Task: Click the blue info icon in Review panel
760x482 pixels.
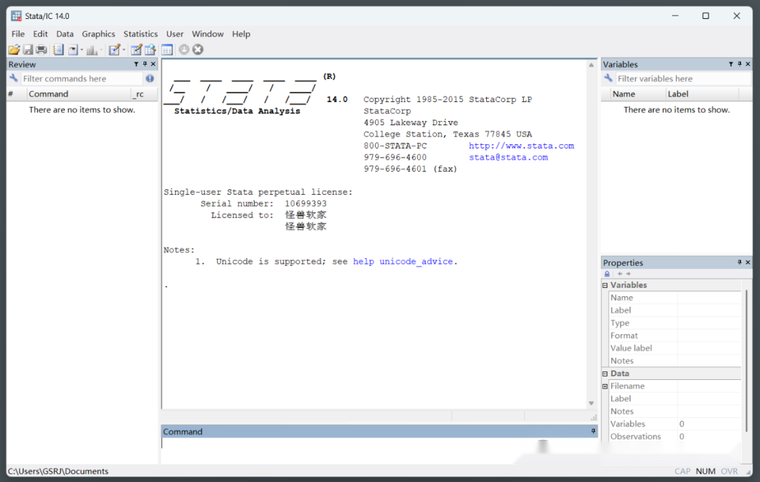Action: (150, 78)
